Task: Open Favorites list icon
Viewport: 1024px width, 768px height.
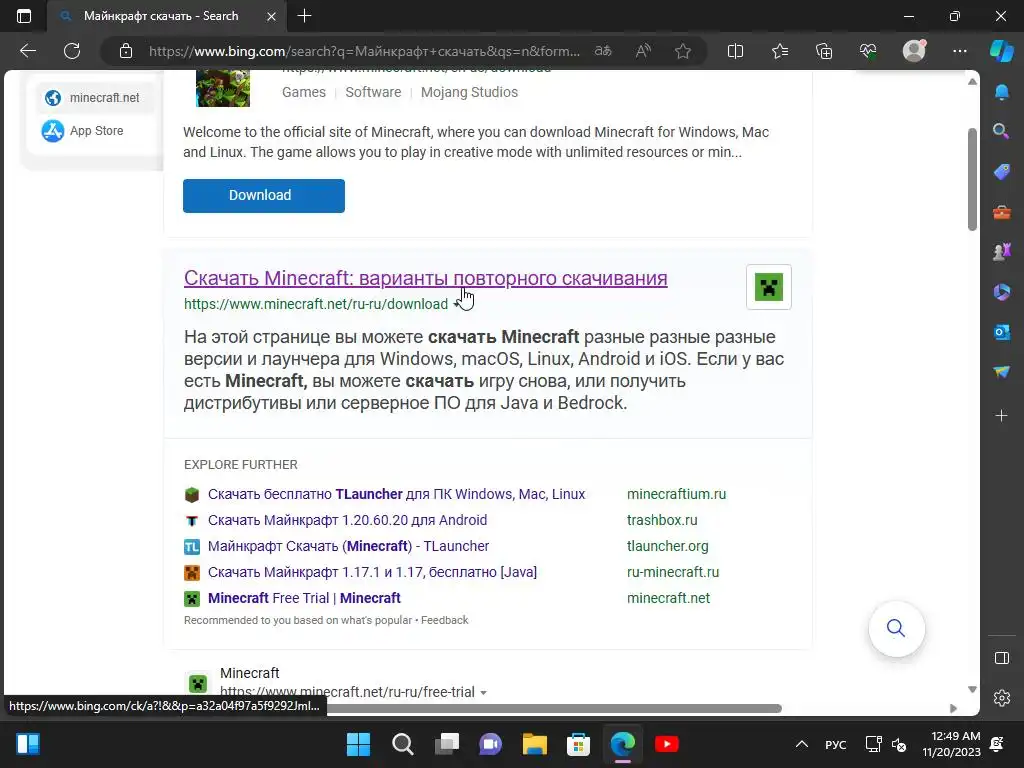Action: click(x=780, y=51)
